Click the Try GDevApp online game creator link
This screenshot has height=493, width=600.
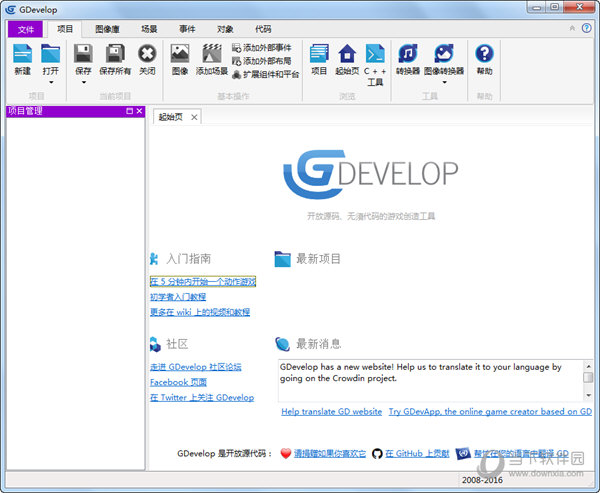click(x=490, y=412)
